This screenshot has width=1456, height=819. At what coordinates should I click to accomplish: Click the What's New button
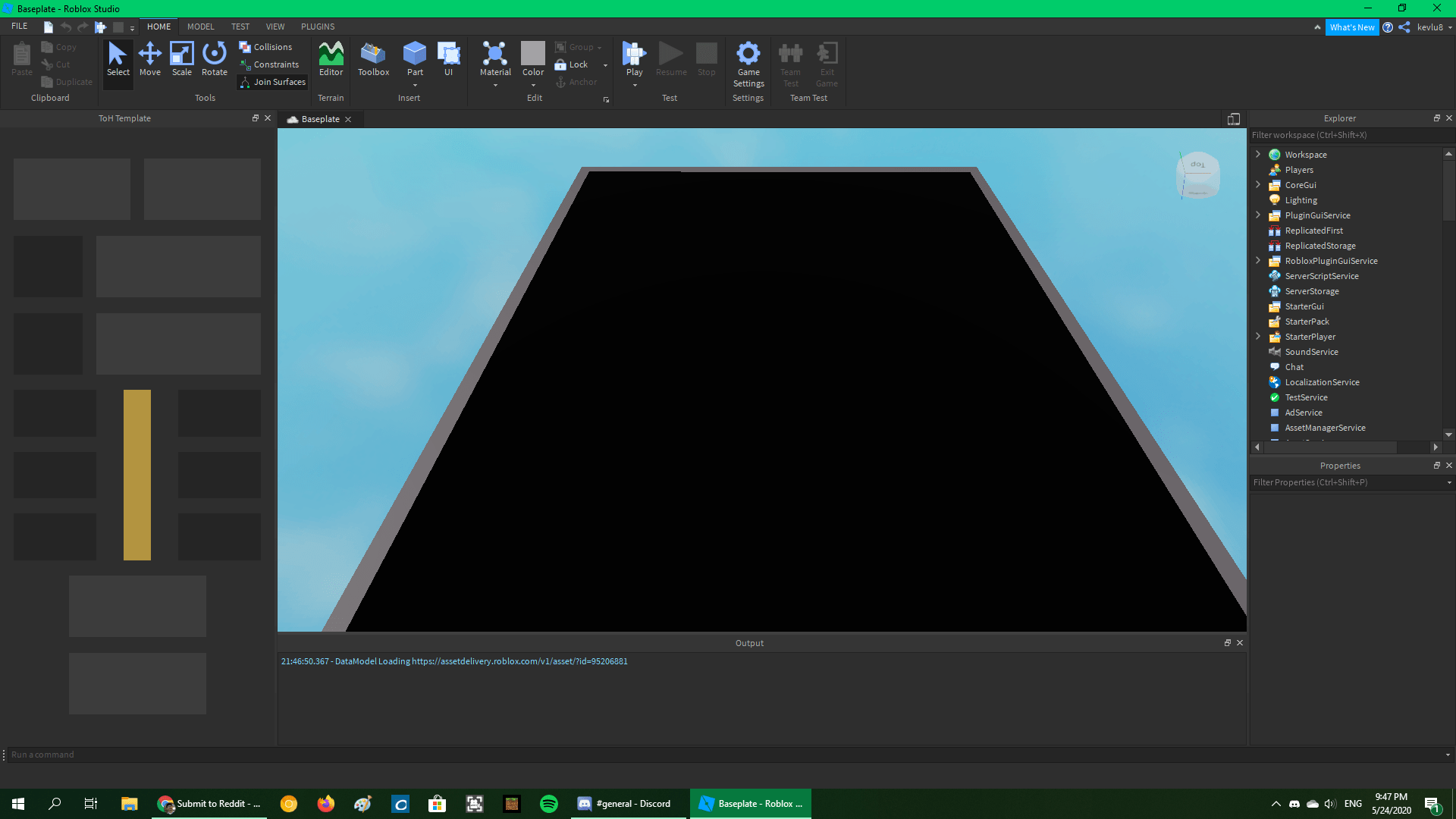(x=1351, y=27)
